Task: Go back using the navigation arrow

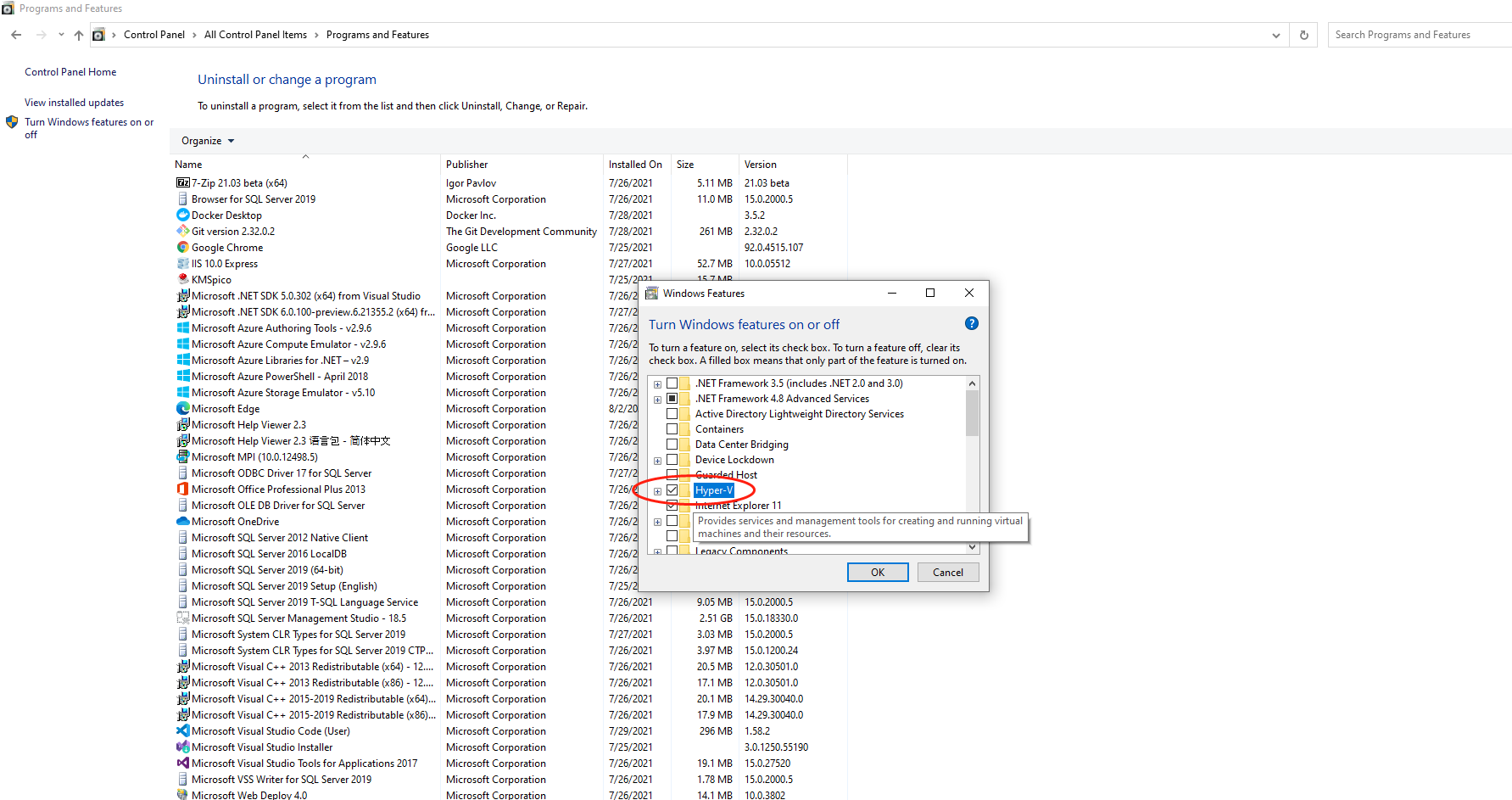Action: tap(16, 35)
